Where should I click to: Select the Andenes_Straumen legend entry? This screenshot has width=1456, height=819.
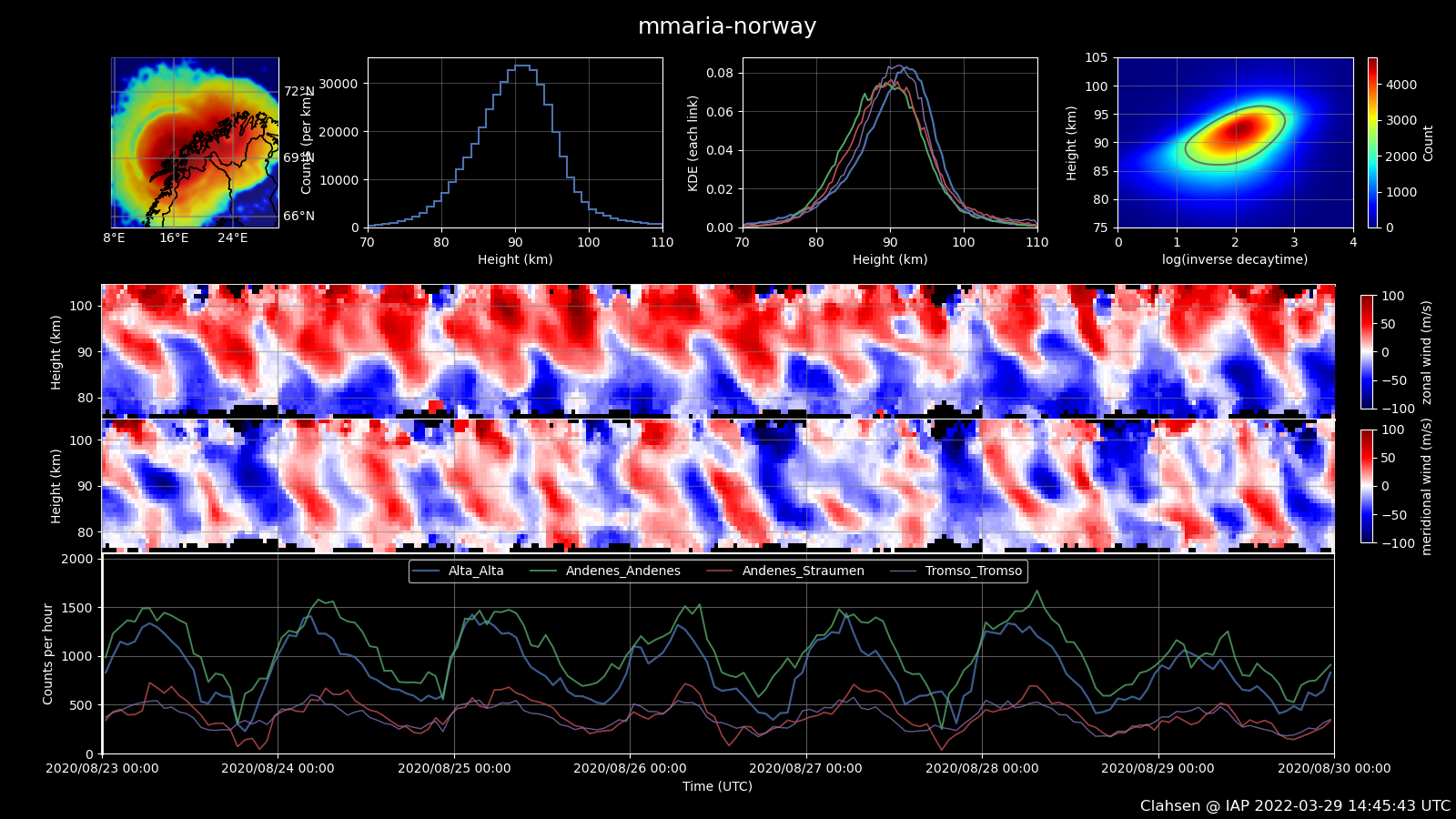(786, 571)
